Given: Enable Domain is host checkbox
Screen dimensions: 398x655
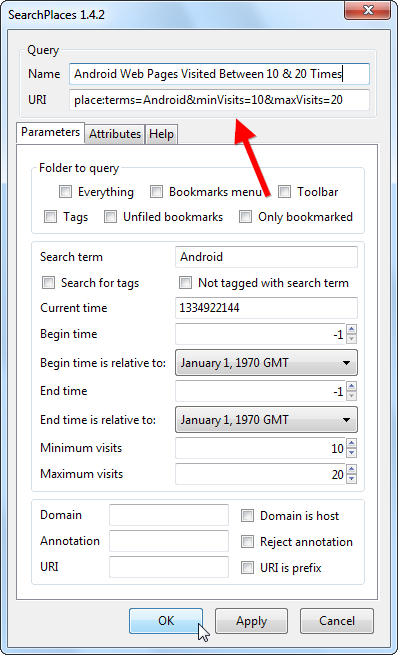Looking at the screenshot, I should click(247, 515).
